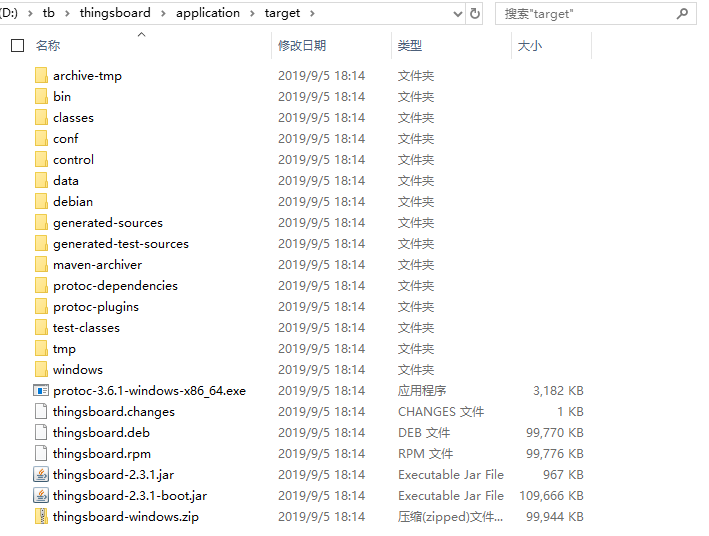The height and width of the screenshot is (536, 709).
Task: Select the thingsboard-2.3.1.jar file name
Action: pyautogui.click(x=113, y=475)
